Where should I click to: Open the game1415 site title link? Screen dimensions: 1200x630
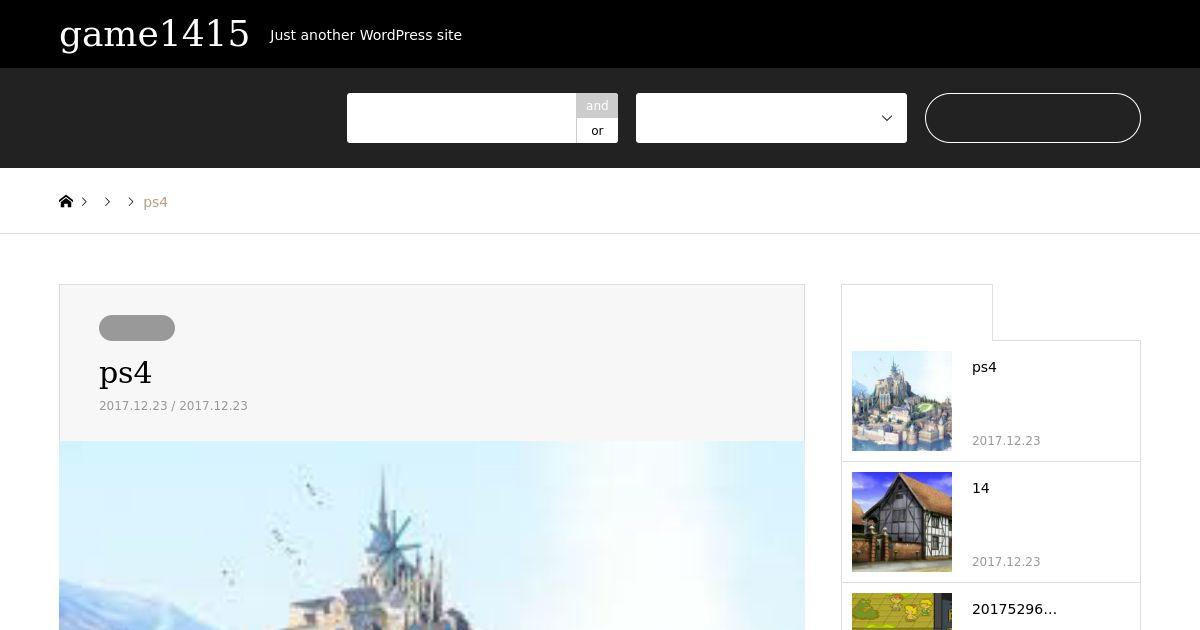click(155, 34)
